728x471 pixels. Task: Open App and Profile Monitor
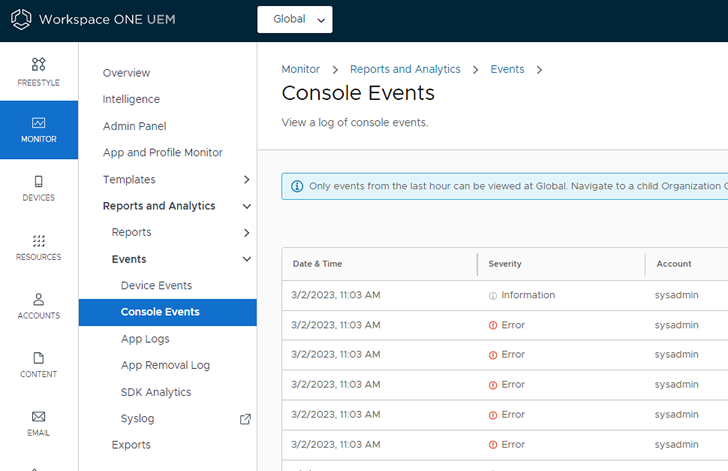[162, 153]
